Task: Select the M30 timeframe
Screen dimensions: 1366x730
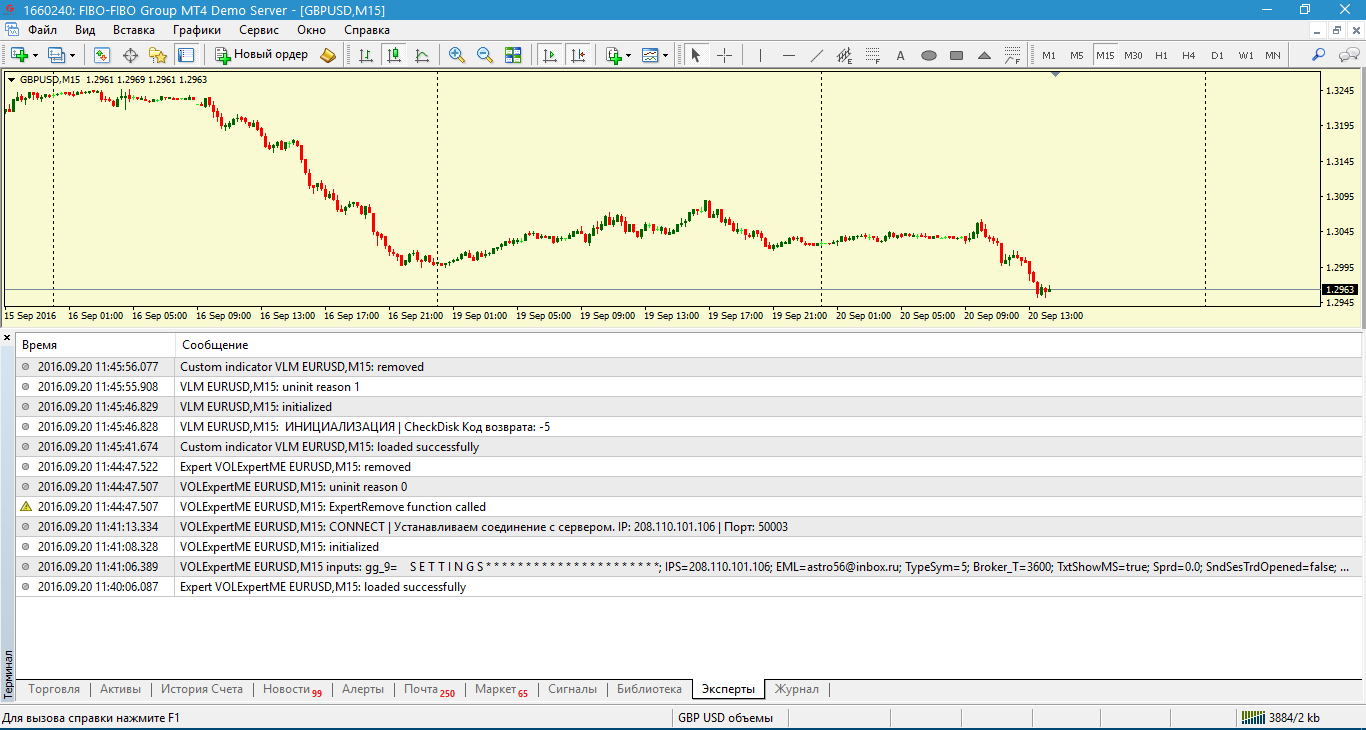Action: pyautogui.click(x=1133, y=55)
